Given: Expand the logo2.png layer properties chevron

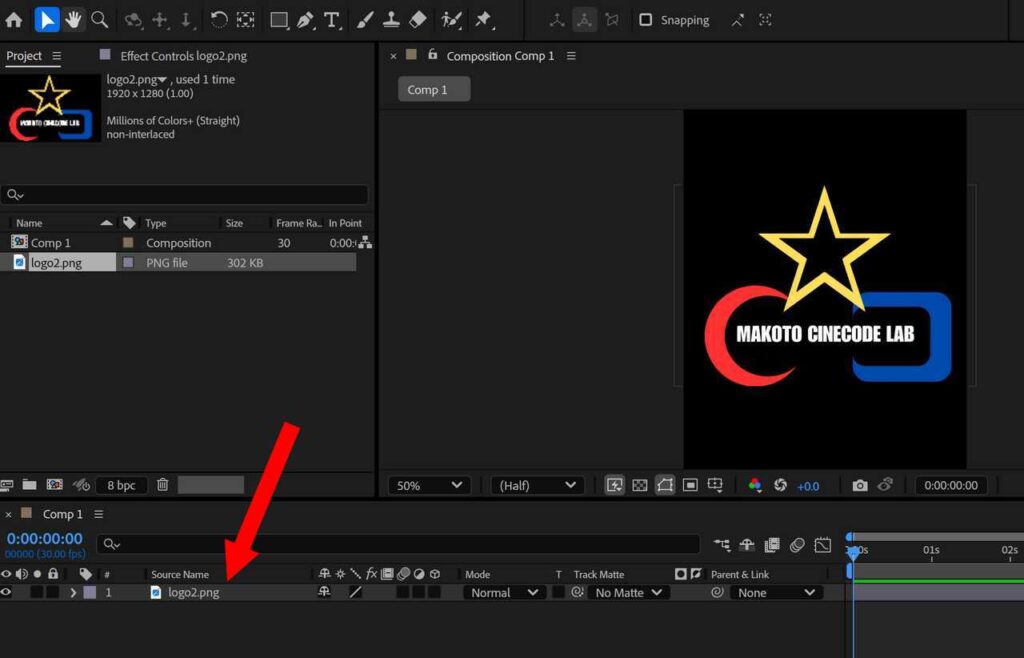Looking at the screenshot, I should tap(73, 593).
